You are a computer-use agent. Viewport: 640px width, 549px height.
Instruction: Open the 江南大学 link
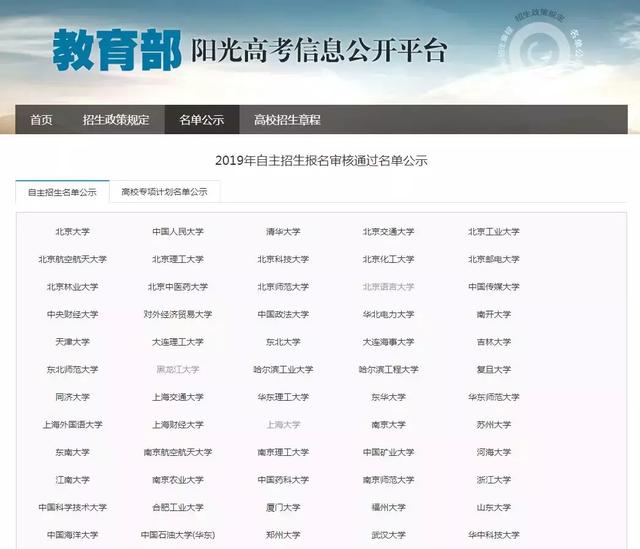tap(73, 479)
